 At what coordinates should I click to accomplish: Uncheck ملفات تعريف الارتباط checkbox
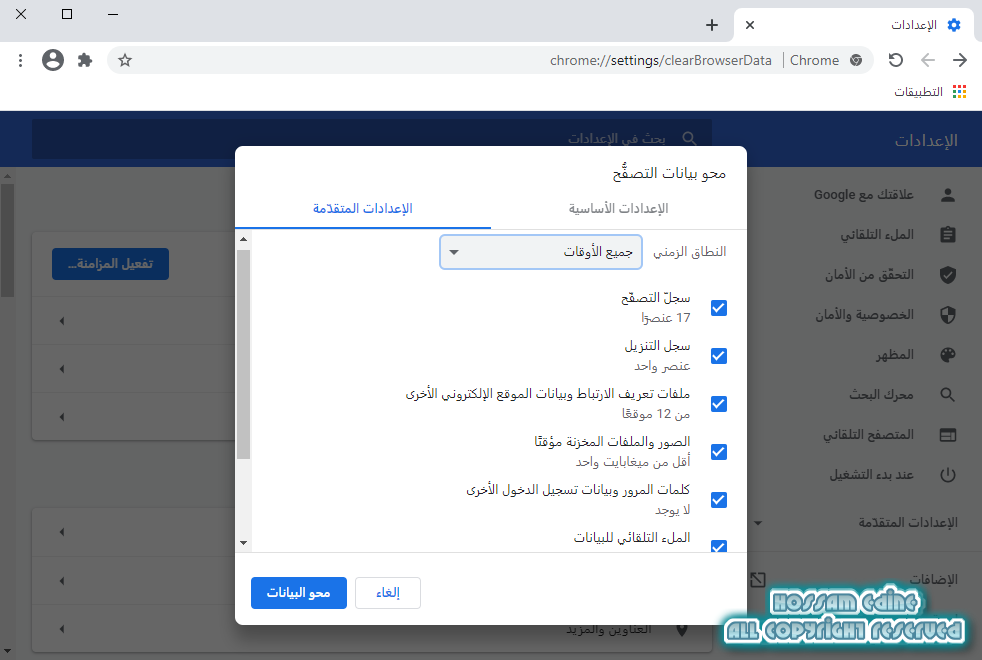coord(719,404)
